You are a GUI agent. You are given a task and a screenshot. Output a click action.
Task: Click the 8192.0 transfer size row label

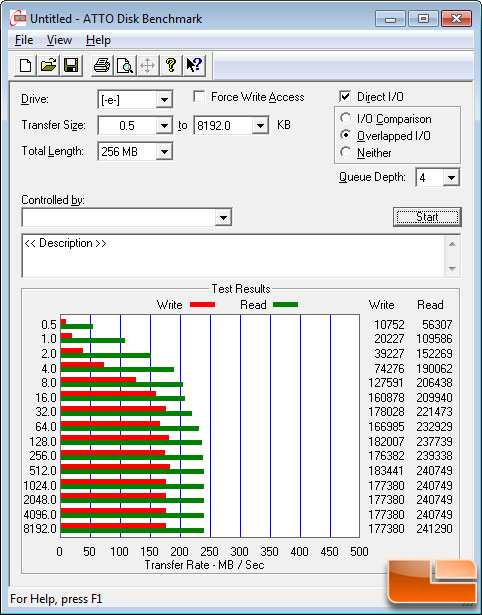coord(40,528)
